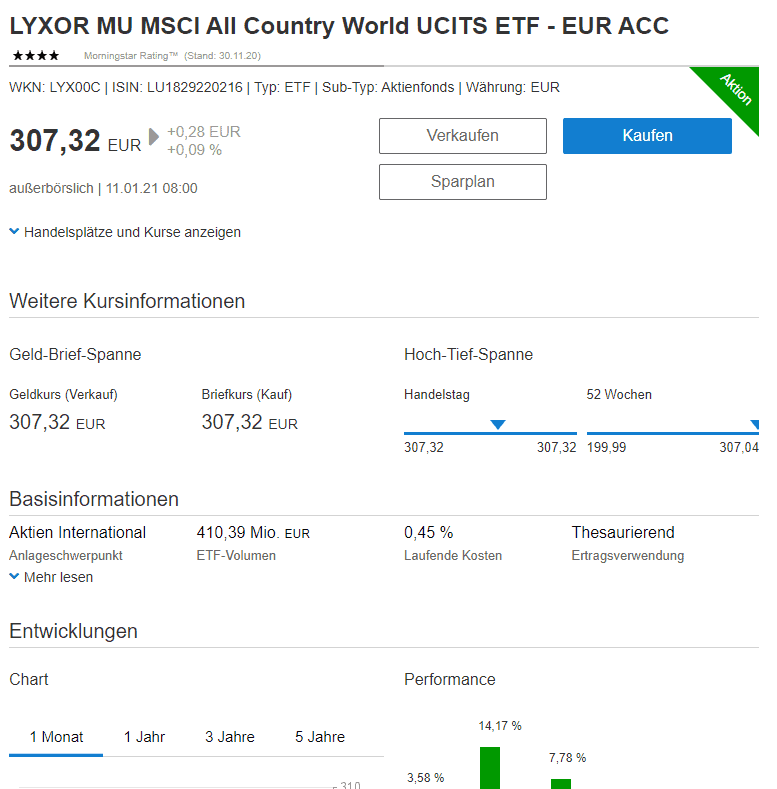Click the Handelstag range marker triangle

click(497, 425)
